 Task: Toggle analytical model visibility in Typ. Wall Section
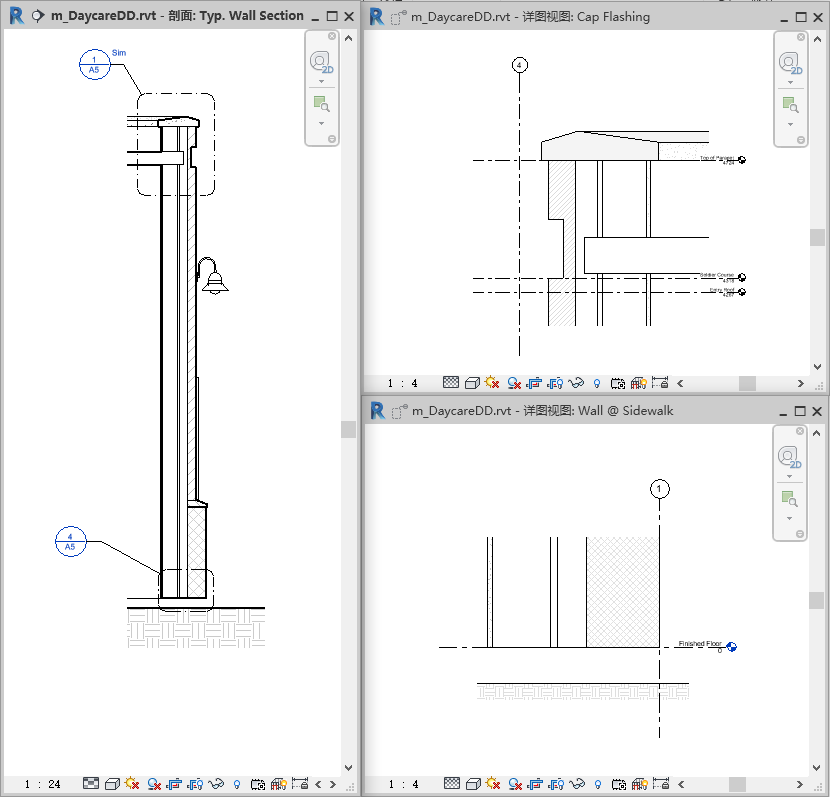278,784
